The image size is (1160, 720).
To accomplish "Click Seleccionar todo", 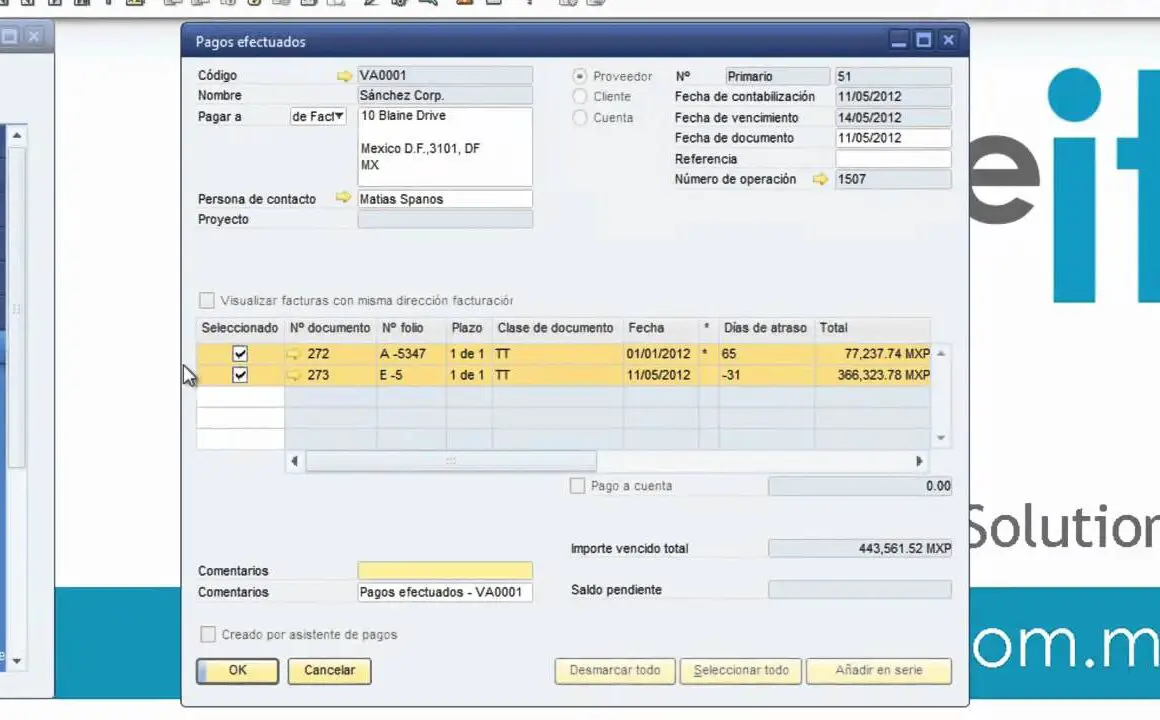I will coord(741,670).
